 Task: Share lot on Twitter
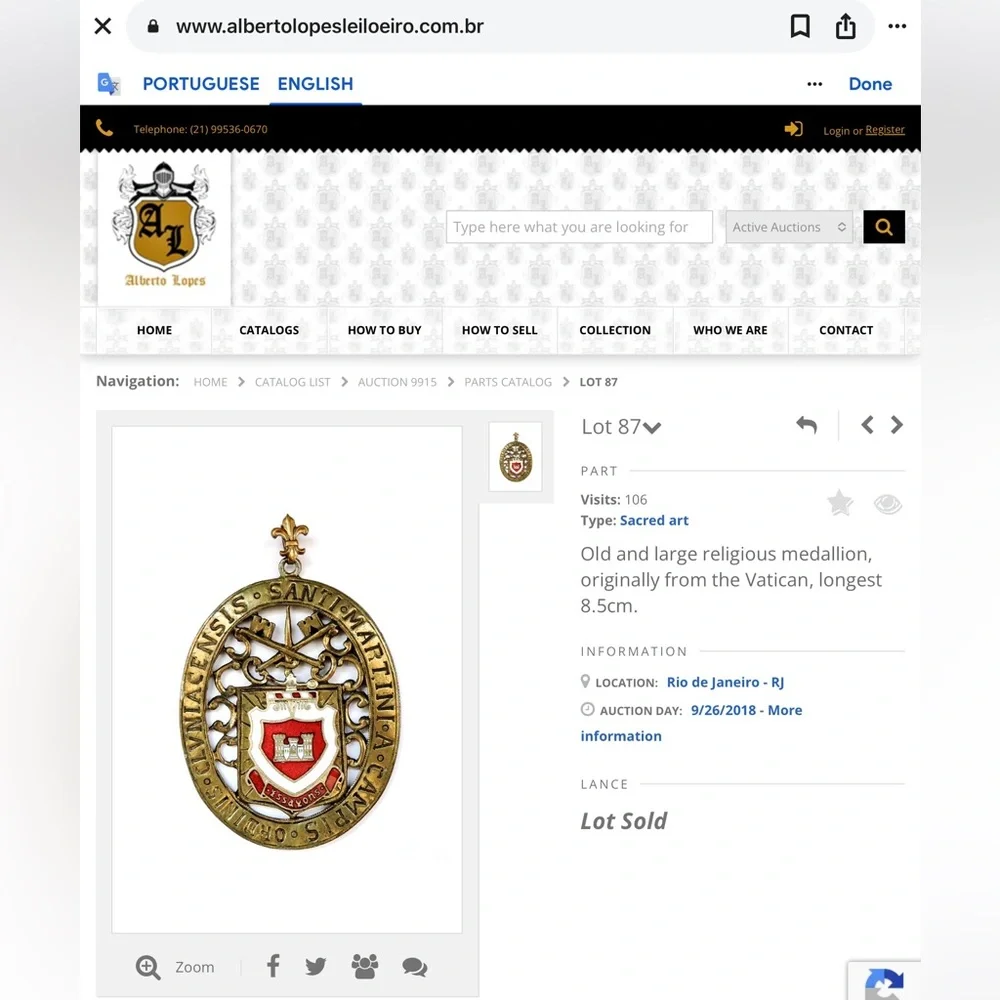(x=315, y=966)
